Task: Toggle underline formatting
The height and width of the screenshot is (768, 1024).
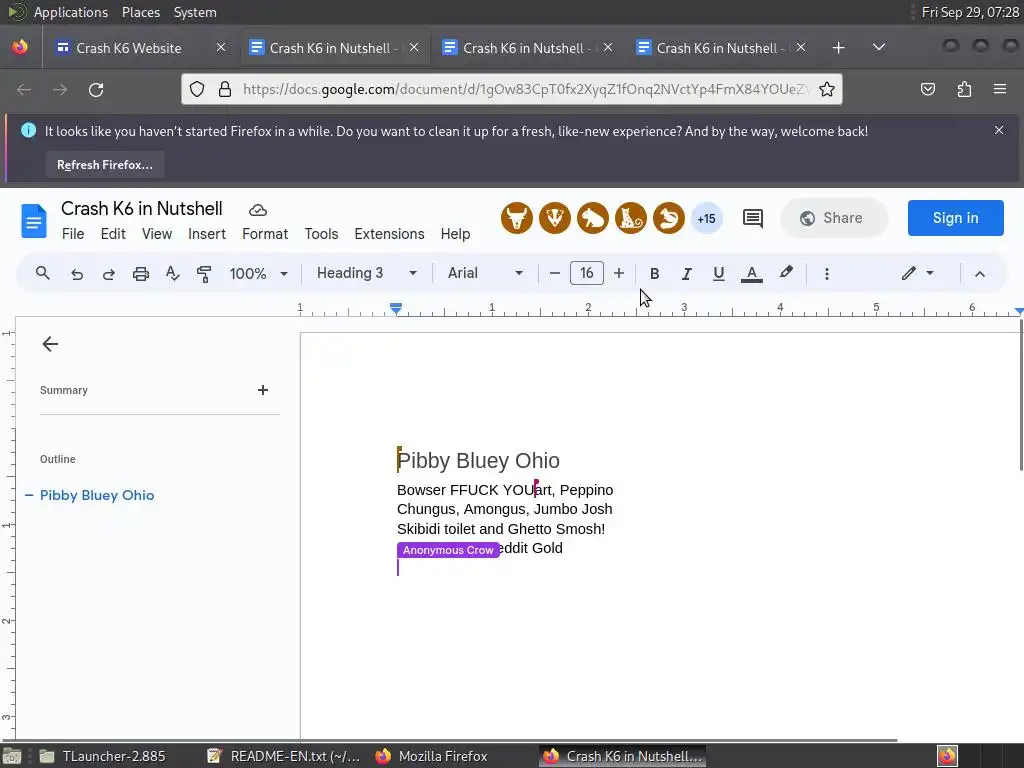Action: [718, 274]
